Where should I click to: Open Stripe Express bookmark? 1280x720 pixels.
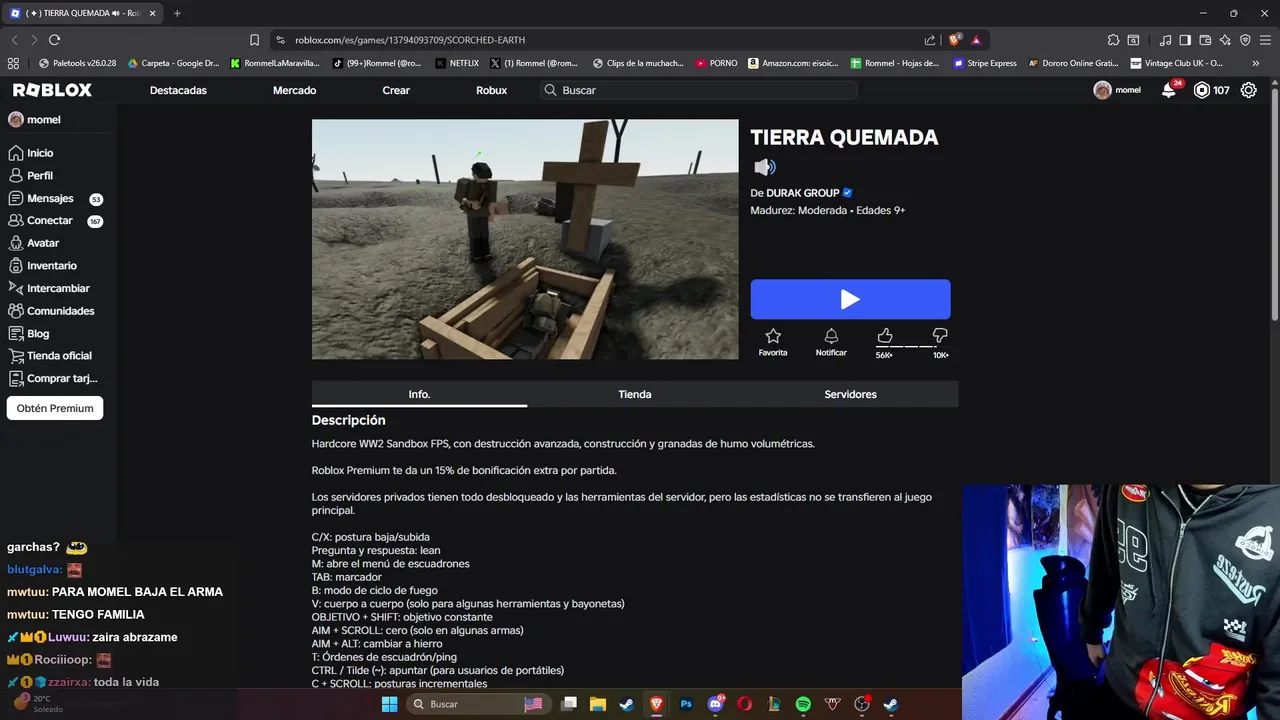(x=985, y=63)
